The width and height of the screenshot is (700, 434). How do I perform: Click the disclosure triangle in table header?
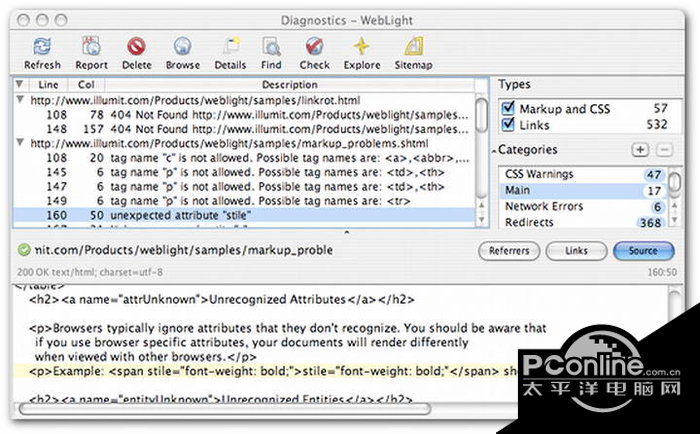[20, 83]
